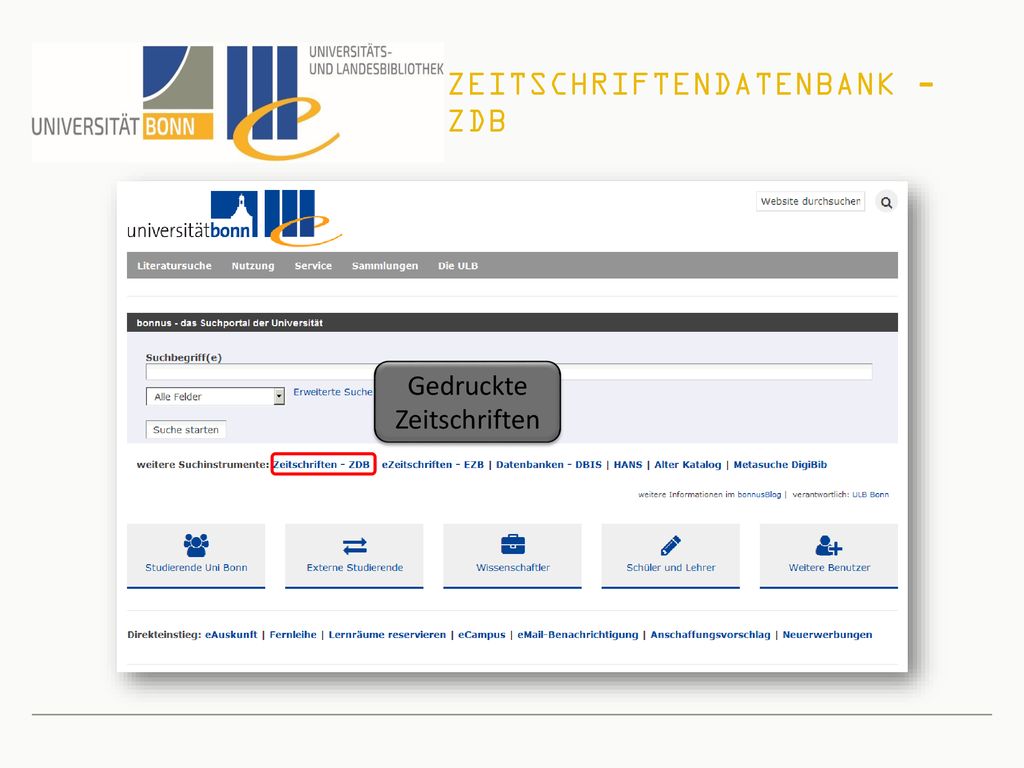Open the Service menu
1024x768 pixels.
[x=313, y=266]
